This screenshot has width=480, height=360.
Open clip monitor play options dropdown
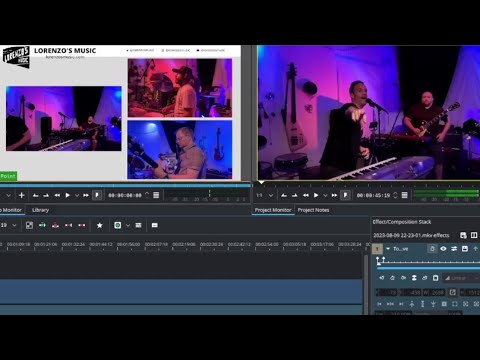pyautogui.click(x=77, y=195)
